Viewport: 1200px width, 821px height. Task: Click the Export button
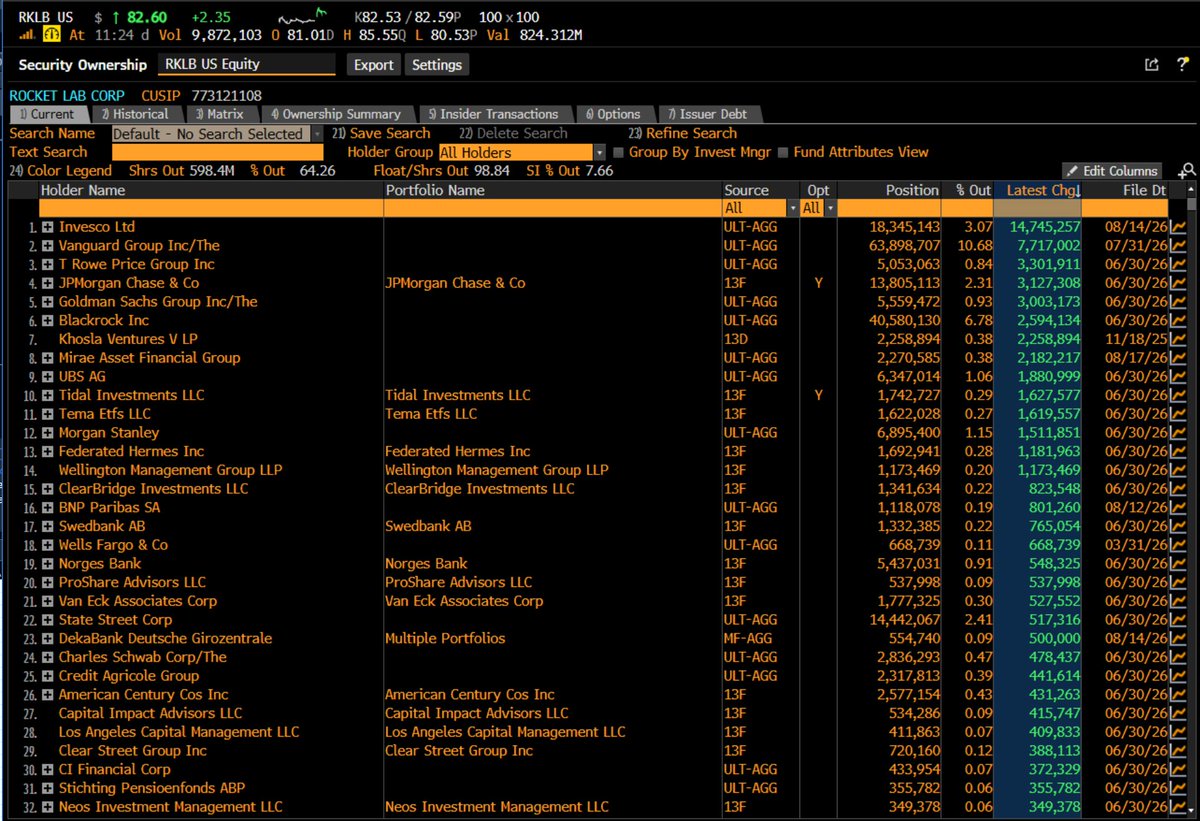coord(374,64)
